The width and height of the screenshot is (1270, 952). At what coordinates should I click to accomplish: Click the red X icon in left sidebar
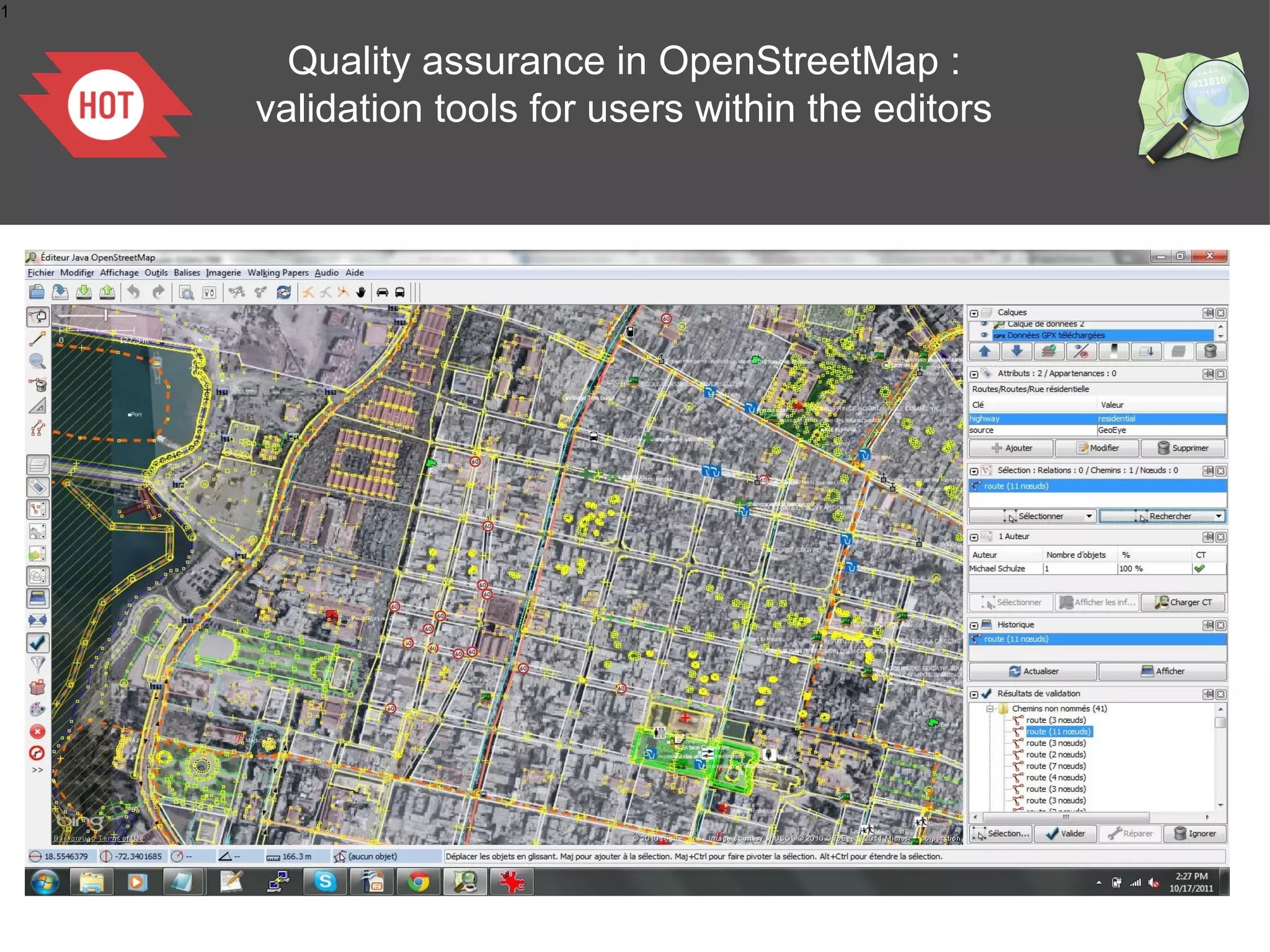coord(37,731)
